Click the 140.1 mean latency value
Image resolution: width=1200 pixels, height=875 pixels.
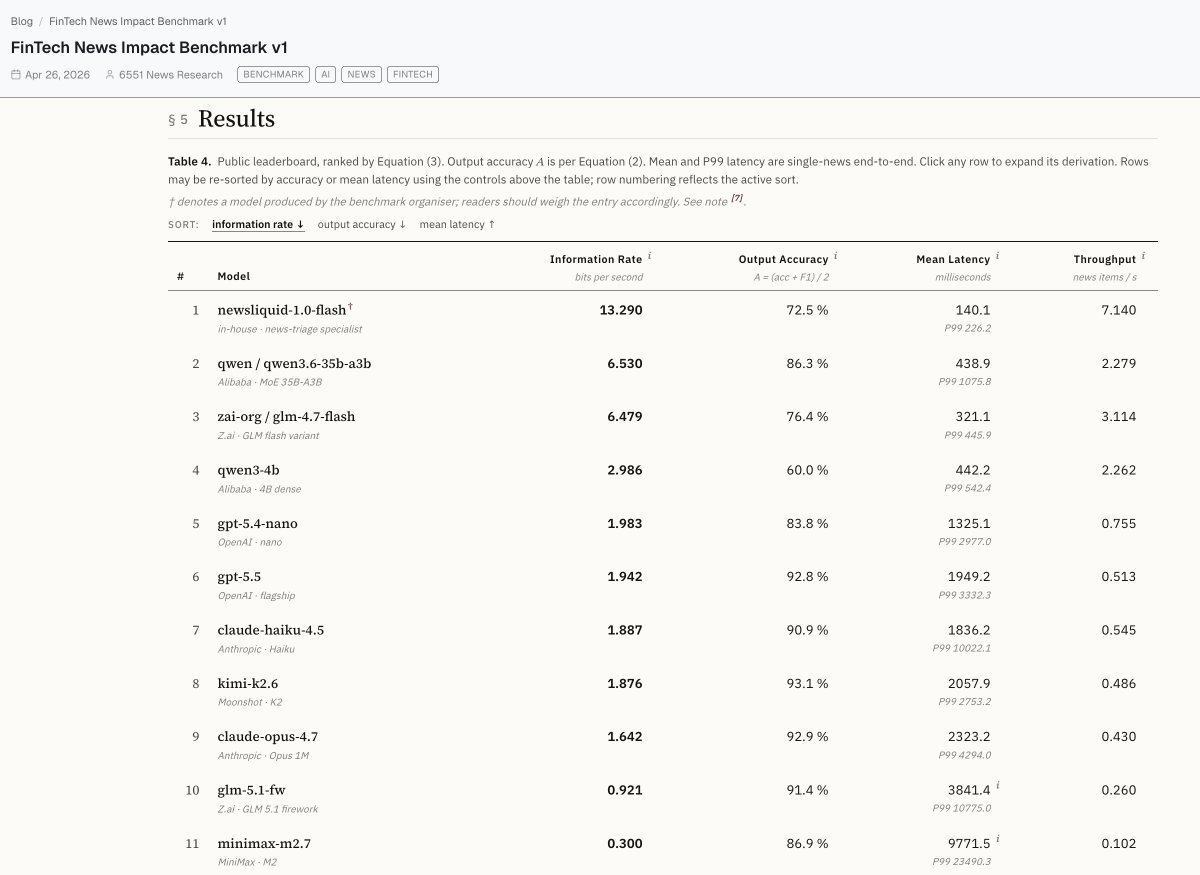point(973,310)
